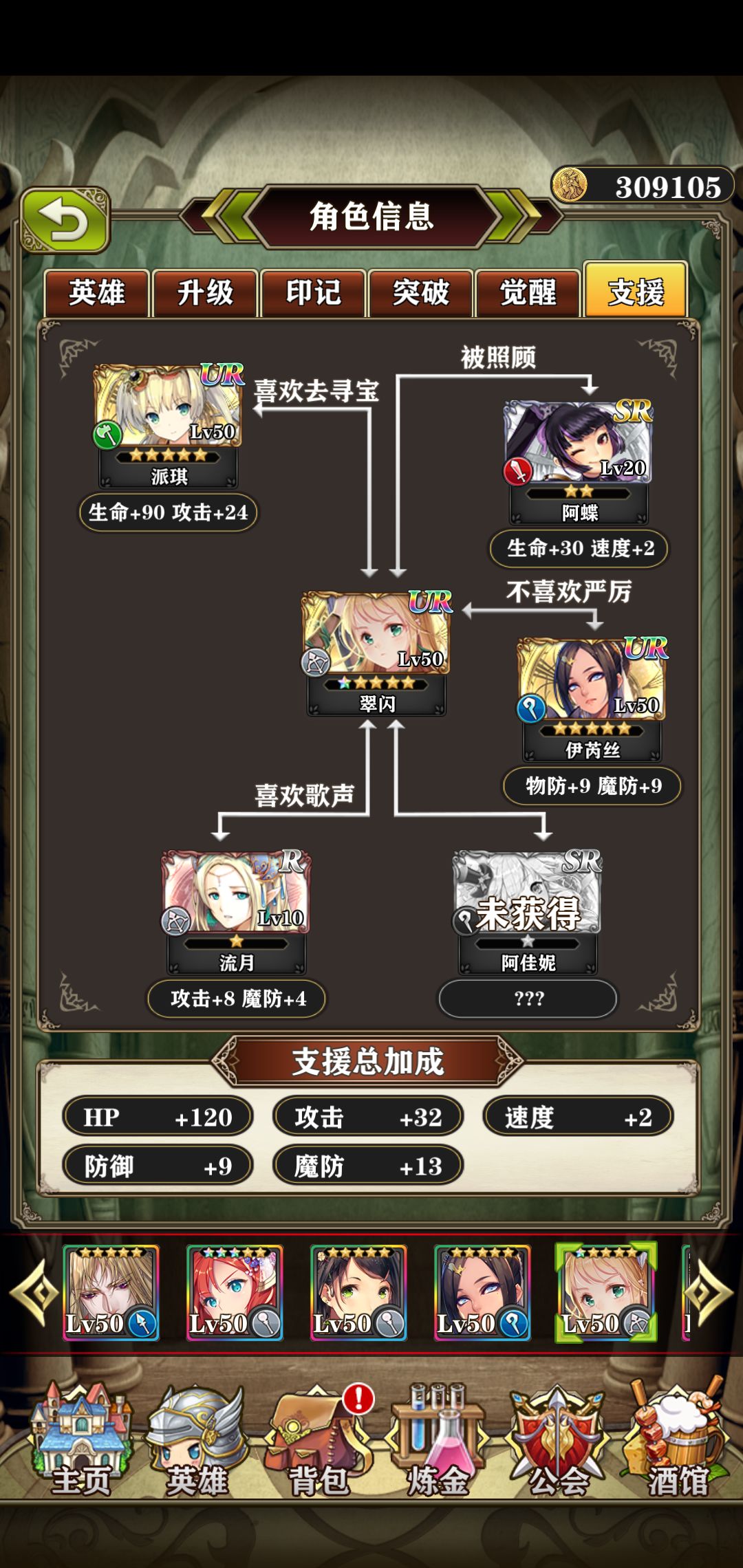The width and height of the screenshot is (743, 1568).
Task: Open the 英雄 helmet icon in bottom bar
Action: 197,1439
